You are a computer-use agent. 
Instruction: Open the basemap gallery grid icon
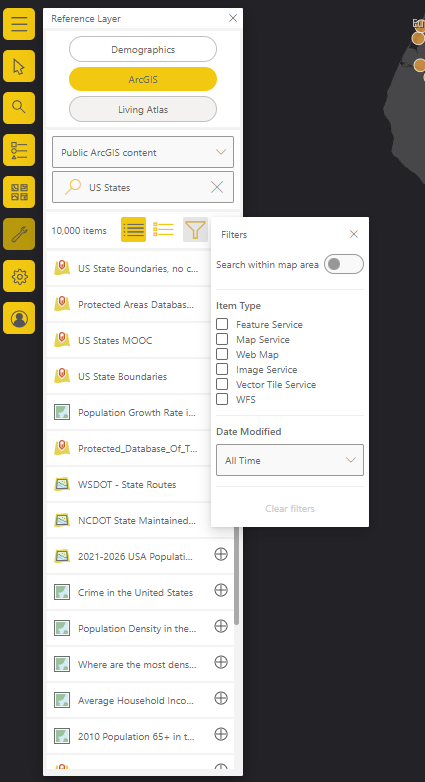(19, 192)
